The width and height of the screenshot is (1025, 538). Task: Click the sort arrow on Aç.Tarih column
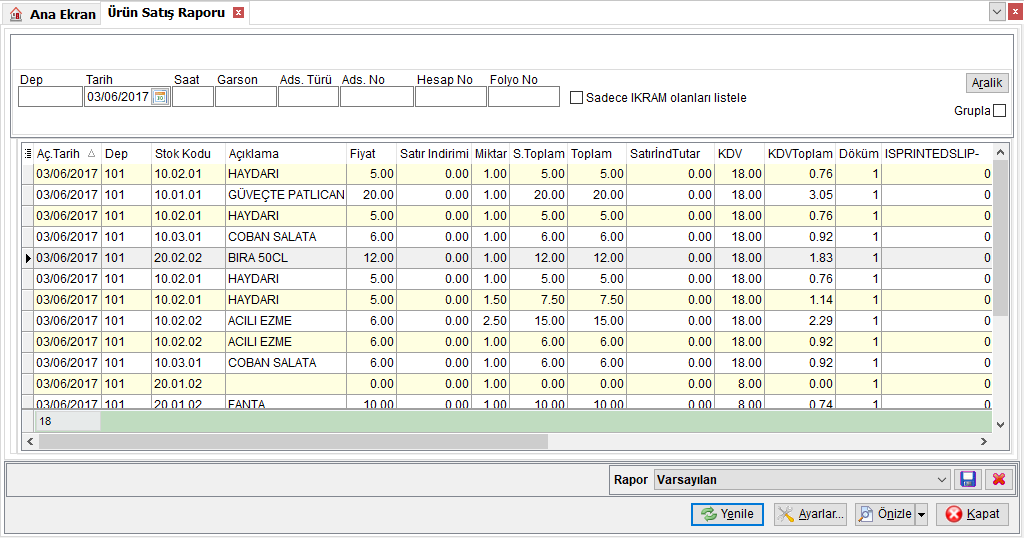[92, 154]
